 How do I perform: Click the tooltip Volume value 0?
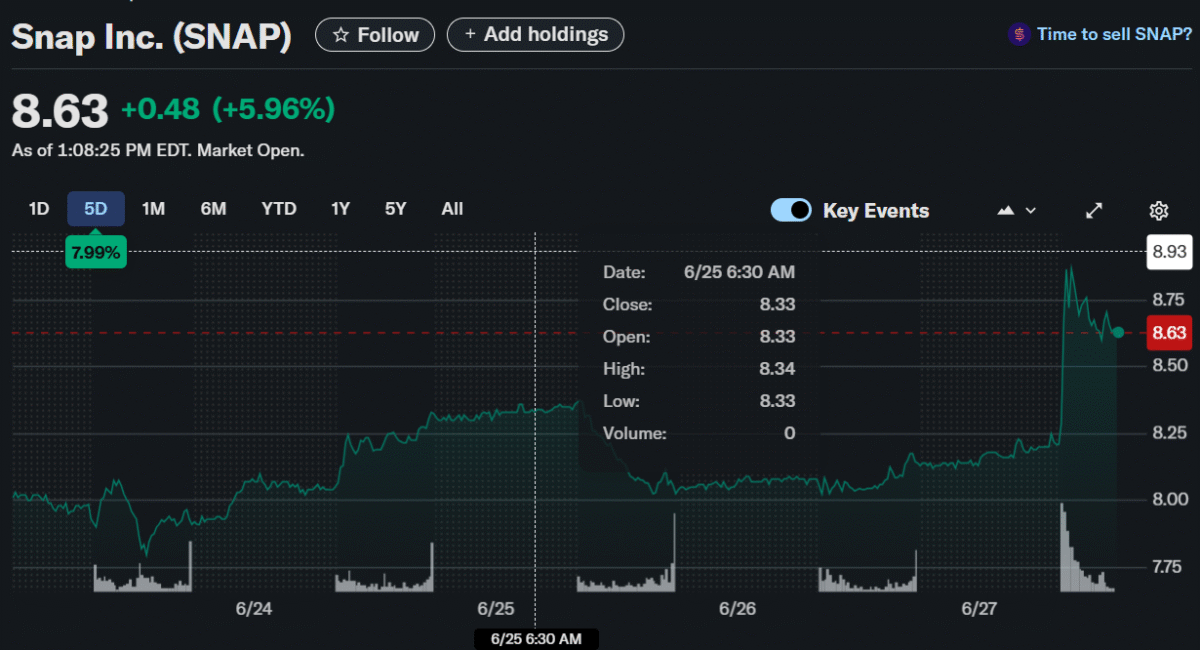[790, 433]
